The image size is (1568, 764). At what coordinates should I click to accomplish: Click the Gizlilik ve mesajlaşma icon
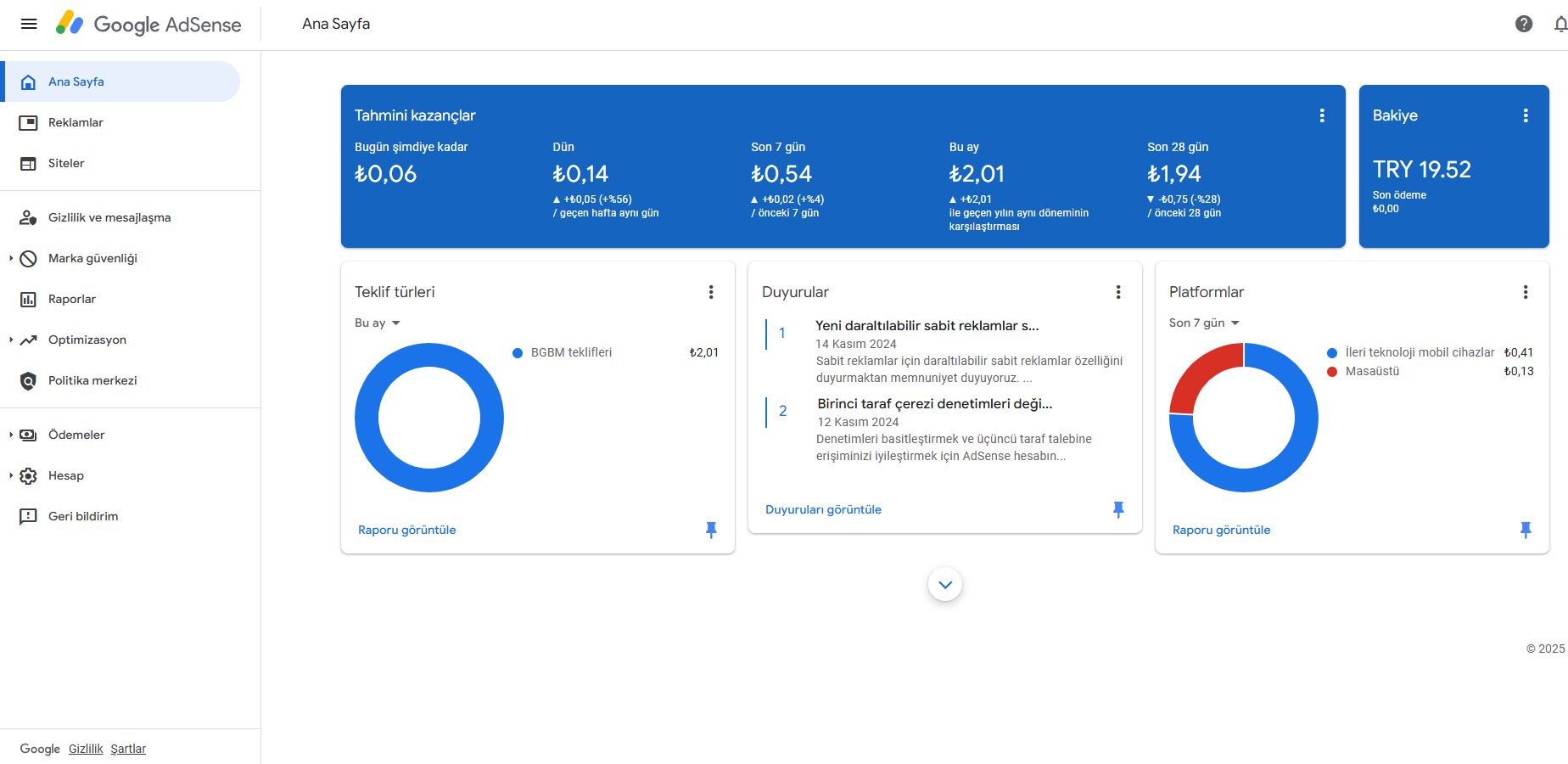tap(28, 217)
